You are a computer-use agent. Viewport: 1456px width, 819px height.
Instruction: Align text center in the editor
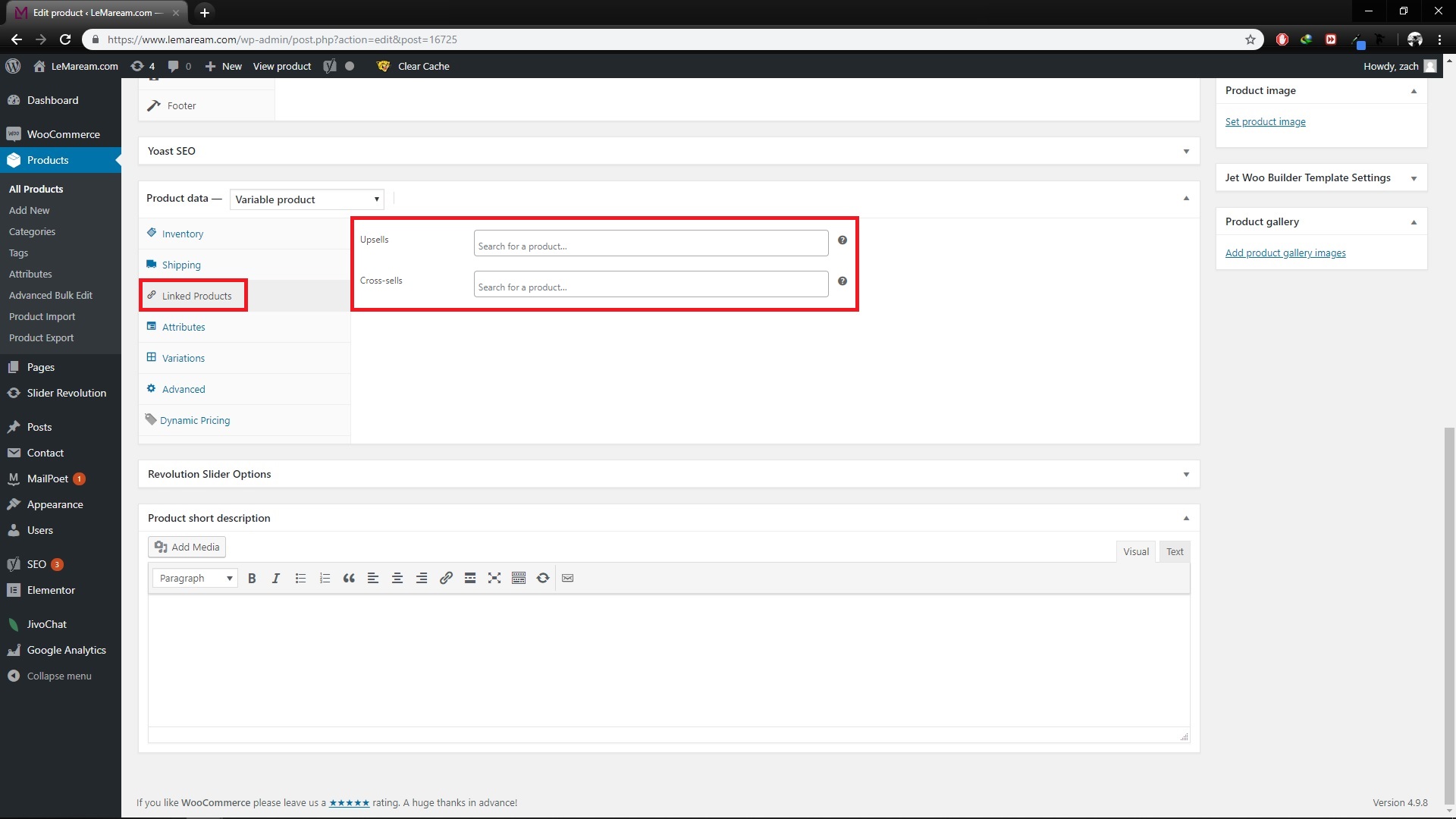pyautogui.click(x=397, y=578)
